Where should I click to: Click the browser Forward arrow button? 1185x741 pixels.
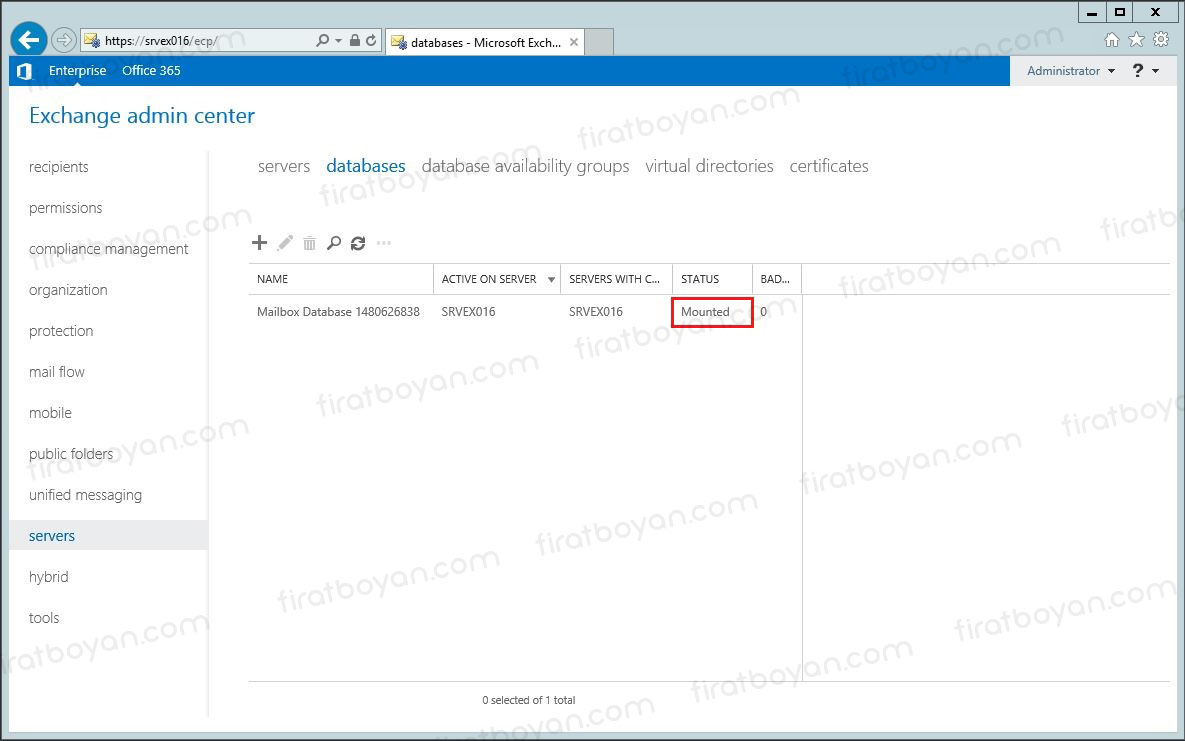click(x=64, y=40)
